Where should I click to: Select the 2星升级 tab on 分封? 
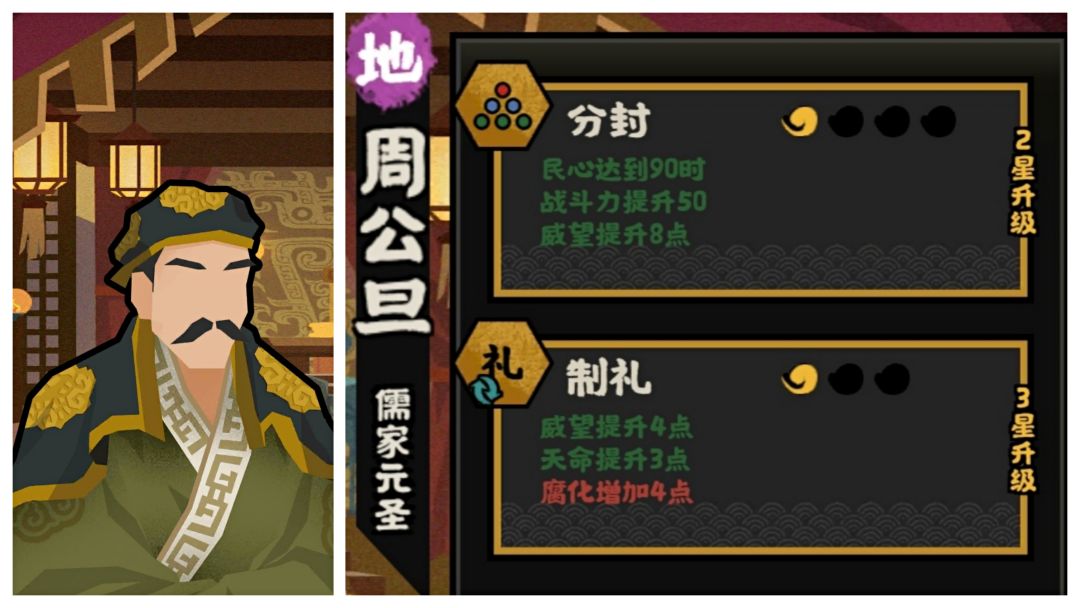point(1023,182)
